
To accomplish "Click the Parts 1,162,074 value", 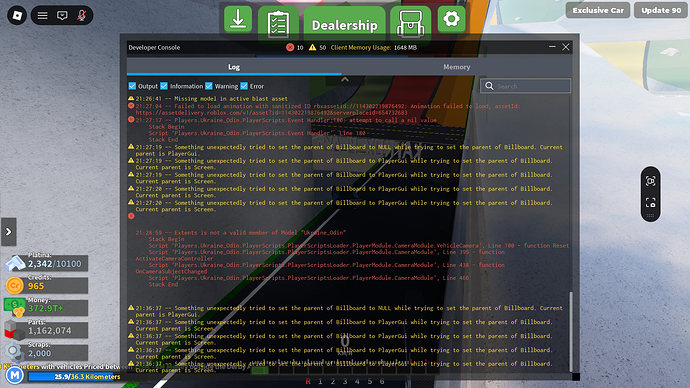I will pos(50,331).
